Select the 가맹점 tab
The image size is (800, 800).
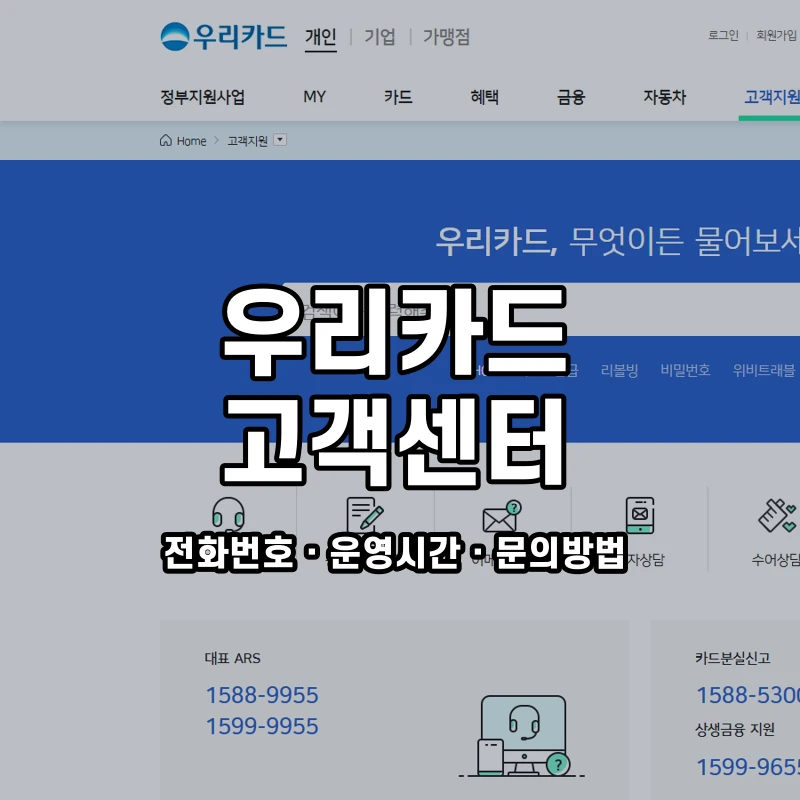(446, 37)
